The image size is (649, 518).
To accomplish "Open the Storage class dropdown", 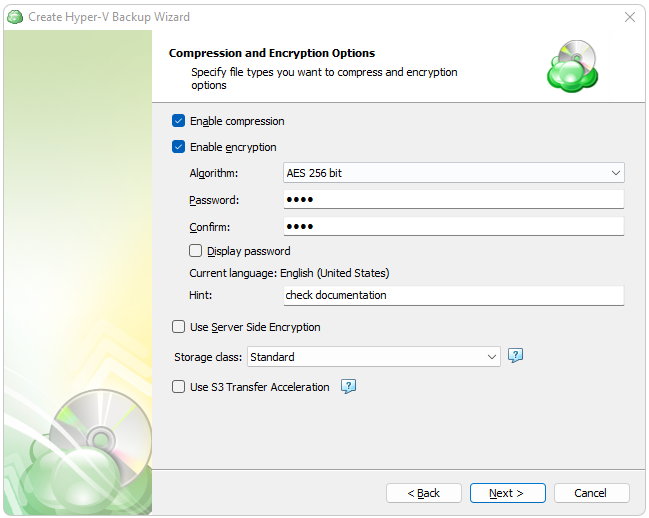I will [372, 357].
